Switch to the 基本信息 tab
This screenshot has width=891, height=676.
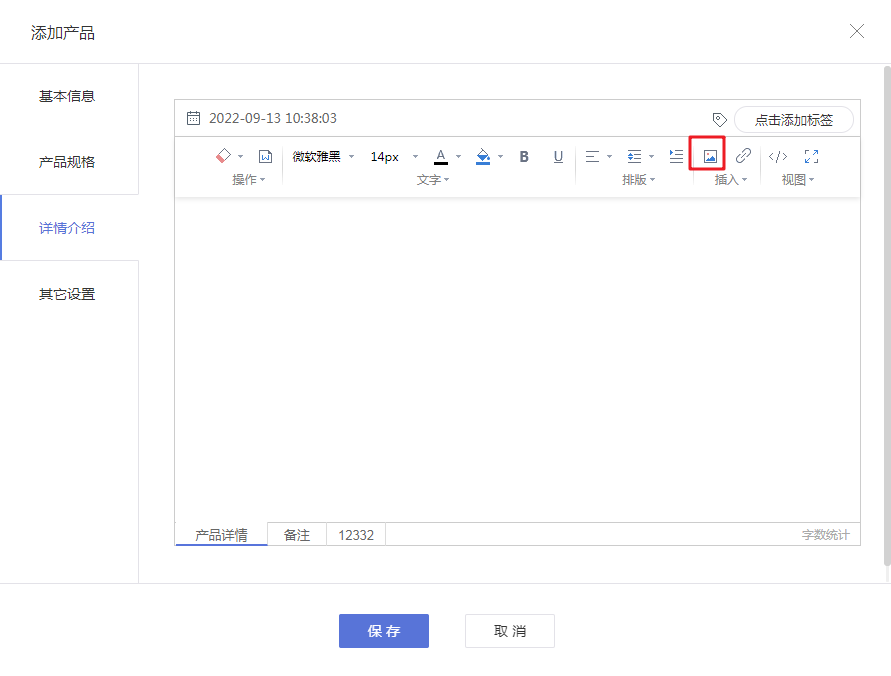click(x=67, y=97)
